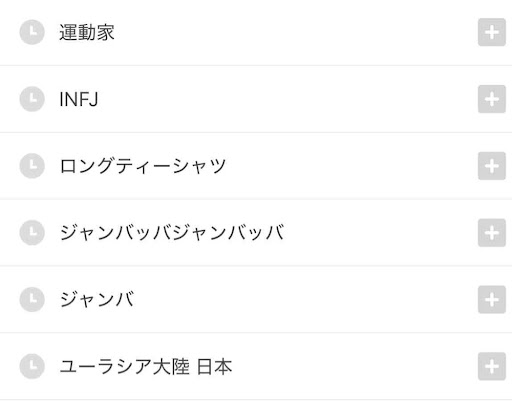Open the ロングティーシャツ recent search

pos(143,166)
